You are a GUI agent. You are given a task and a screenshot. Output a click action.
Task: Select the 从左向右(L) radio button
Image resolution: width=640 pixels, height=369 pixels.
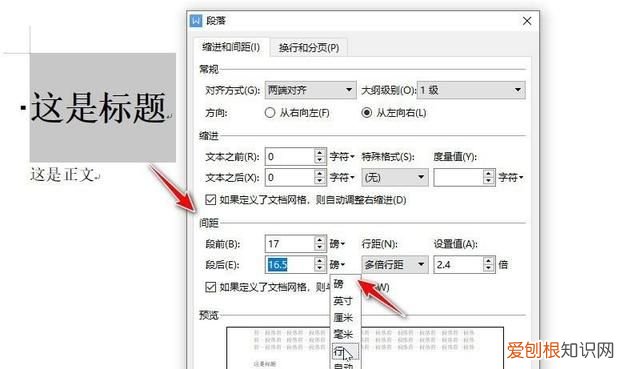pos(367,113)
